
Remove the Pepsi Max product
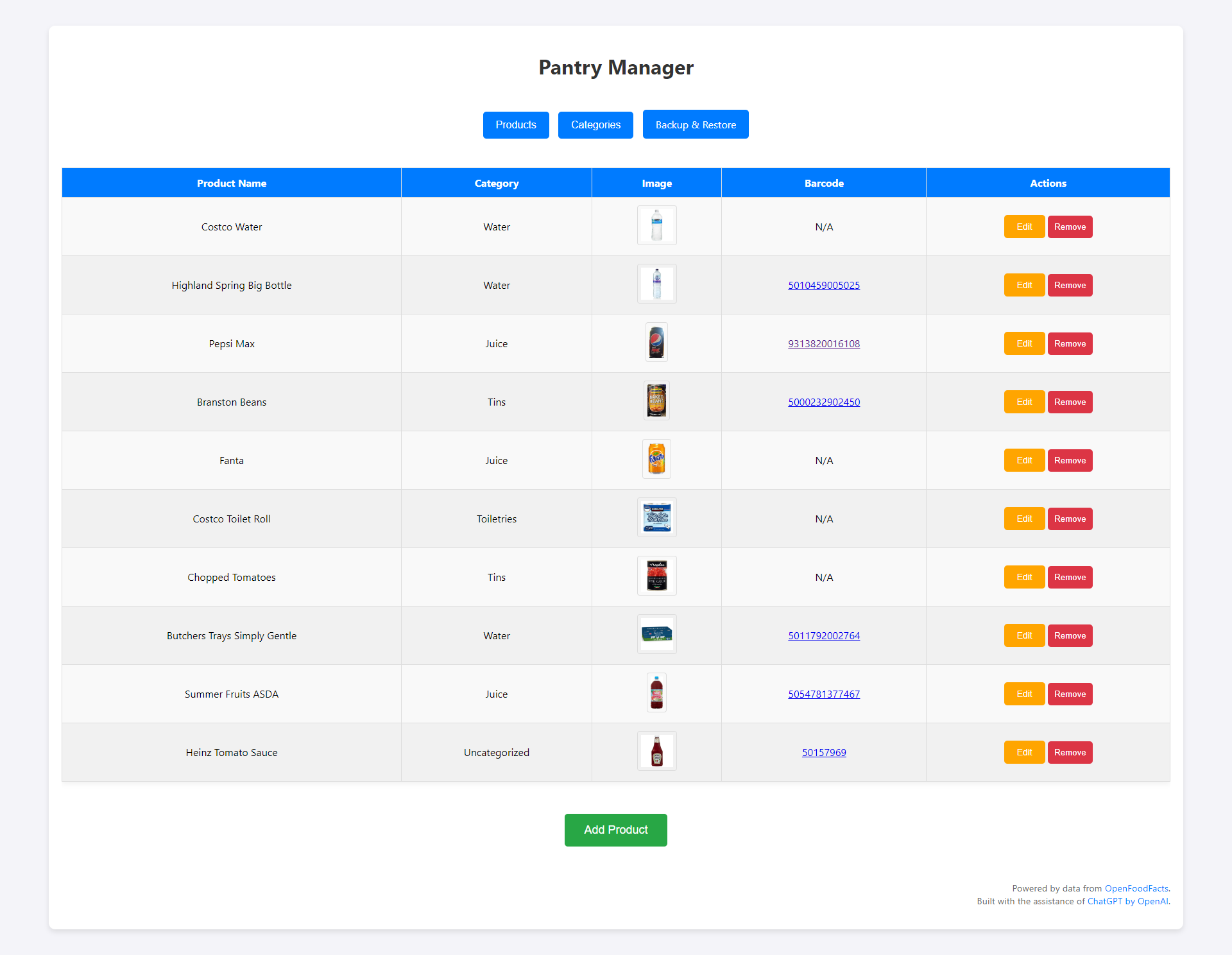pos(1070,343)
